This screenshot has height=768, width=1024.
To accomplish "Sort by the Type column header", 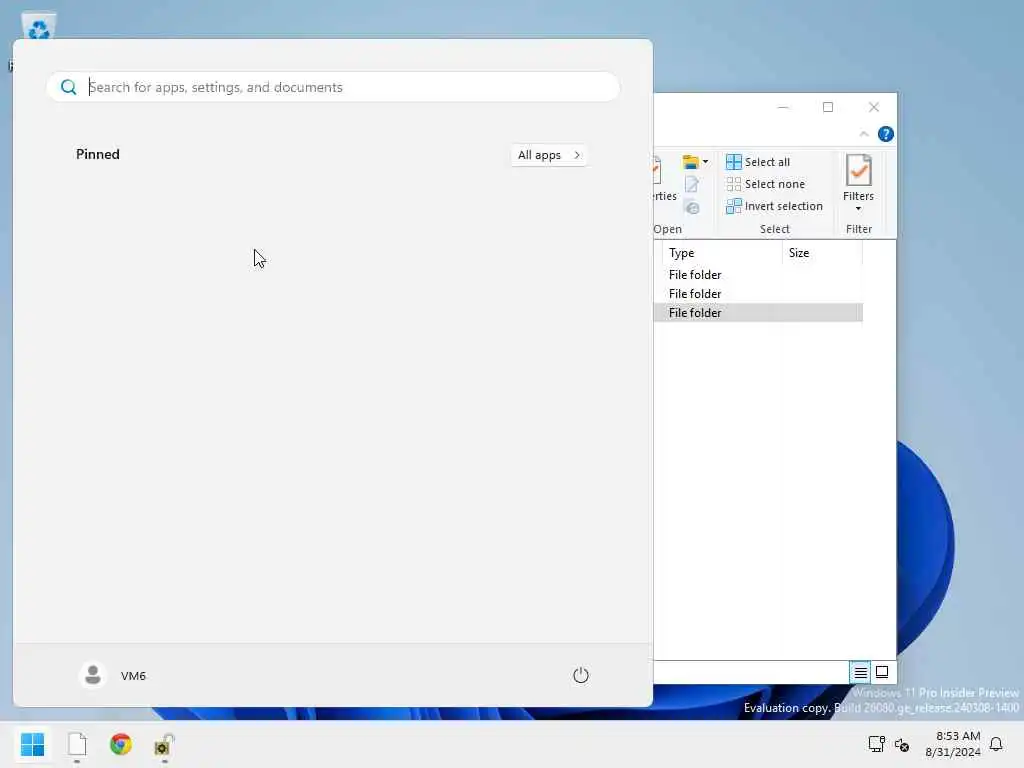I will coord(722,253).
